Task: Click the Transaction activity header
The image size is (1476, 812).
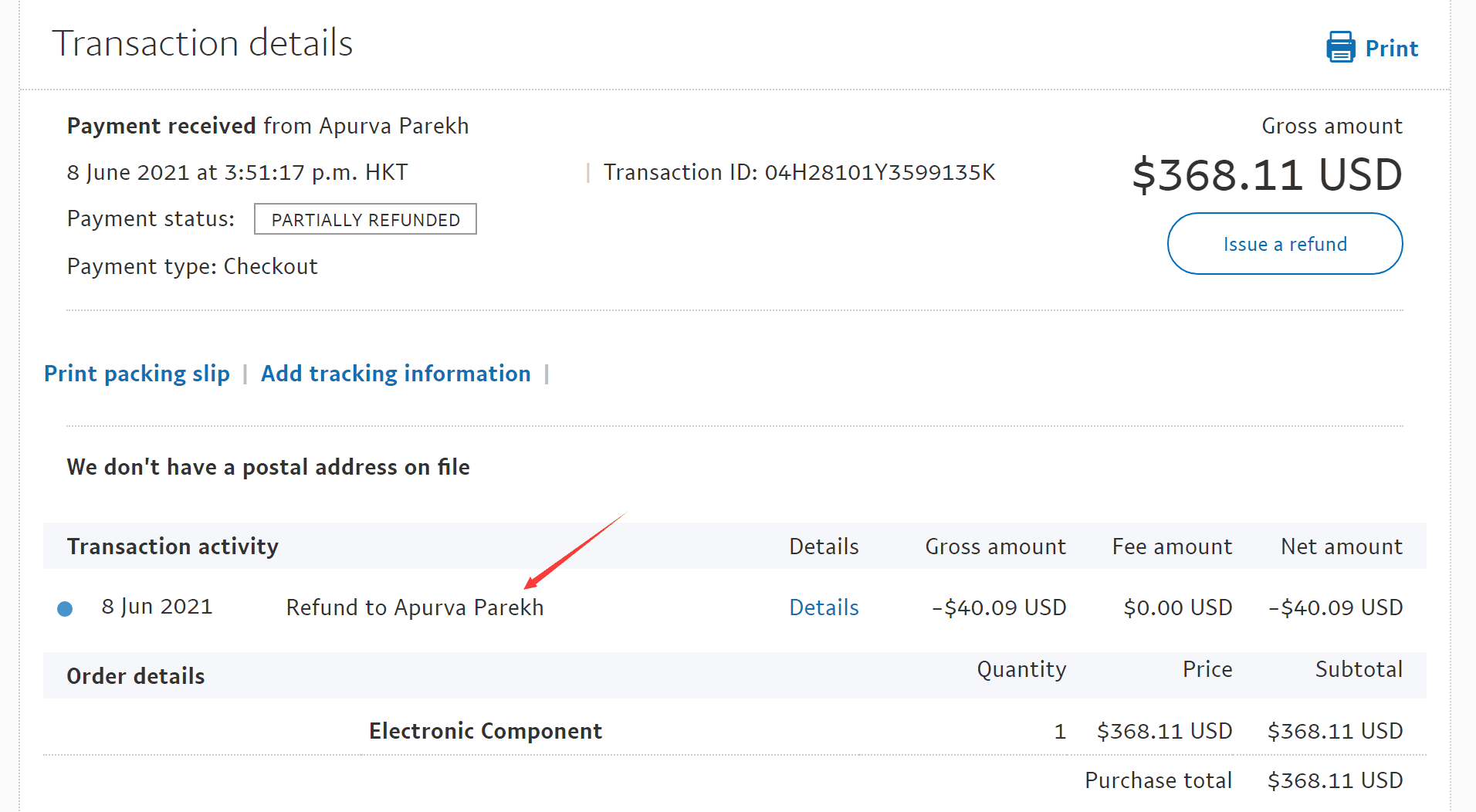Action: click(x=172, y=546)
